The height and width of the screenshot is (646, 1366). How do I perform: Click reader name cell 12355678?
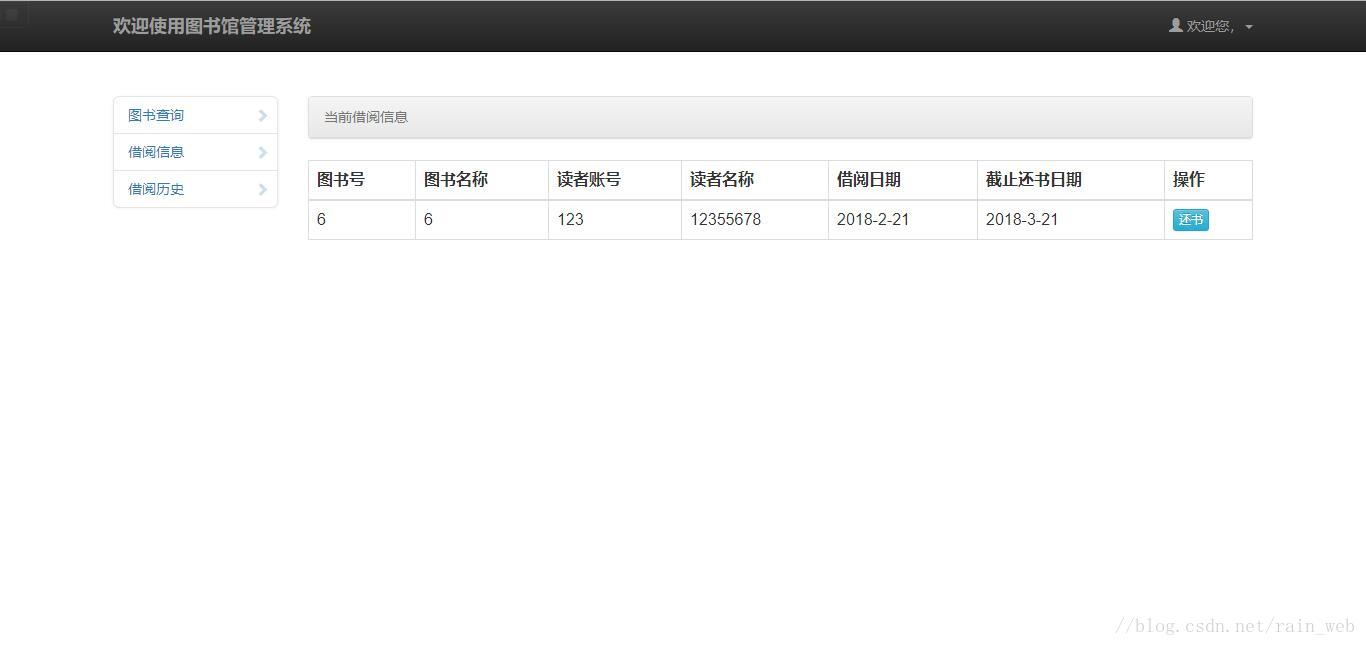pos(755,220)
